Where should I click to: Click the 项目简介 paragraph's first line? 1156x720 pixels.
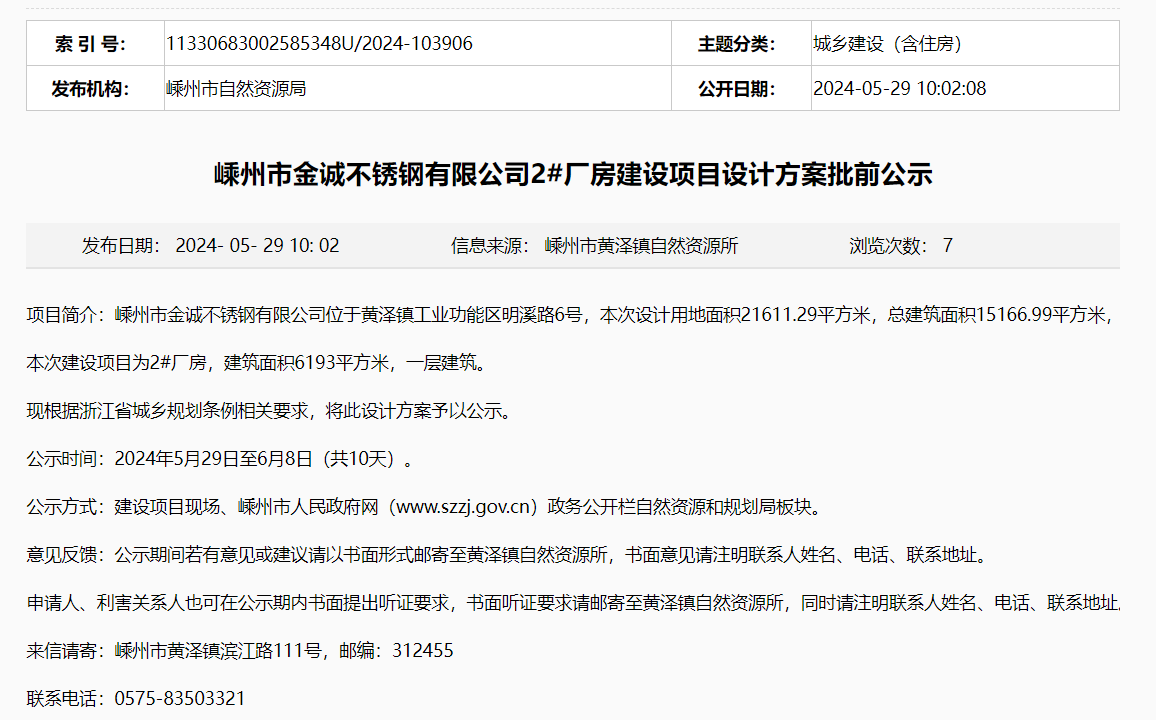point(570,316)
